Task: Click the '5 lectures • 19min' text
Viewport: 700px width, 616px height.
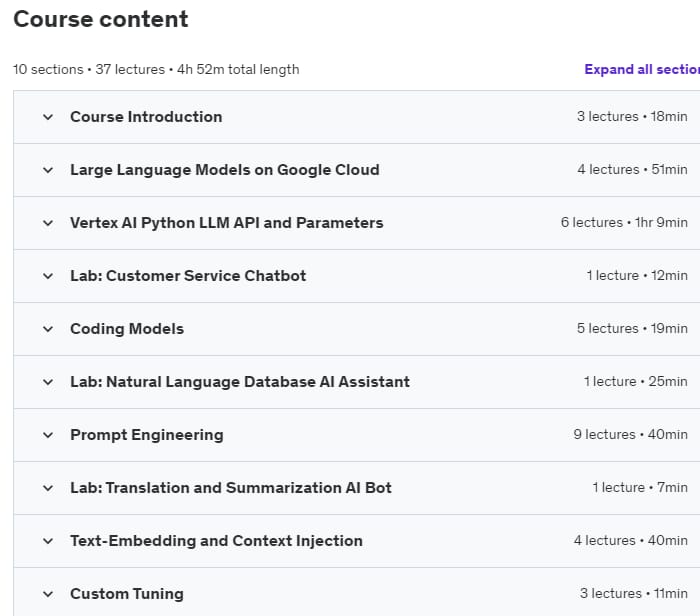Action: (632, 329)
